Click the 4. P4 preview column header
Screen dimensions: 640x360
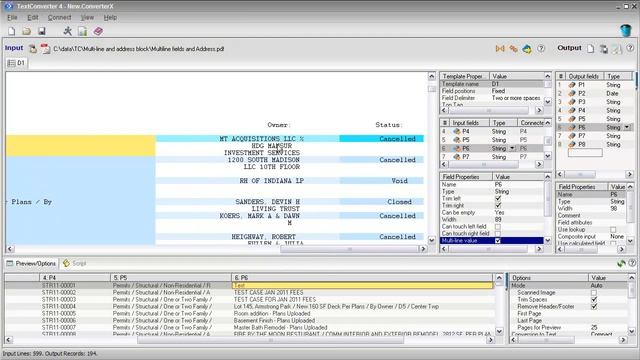coord(75,278)
